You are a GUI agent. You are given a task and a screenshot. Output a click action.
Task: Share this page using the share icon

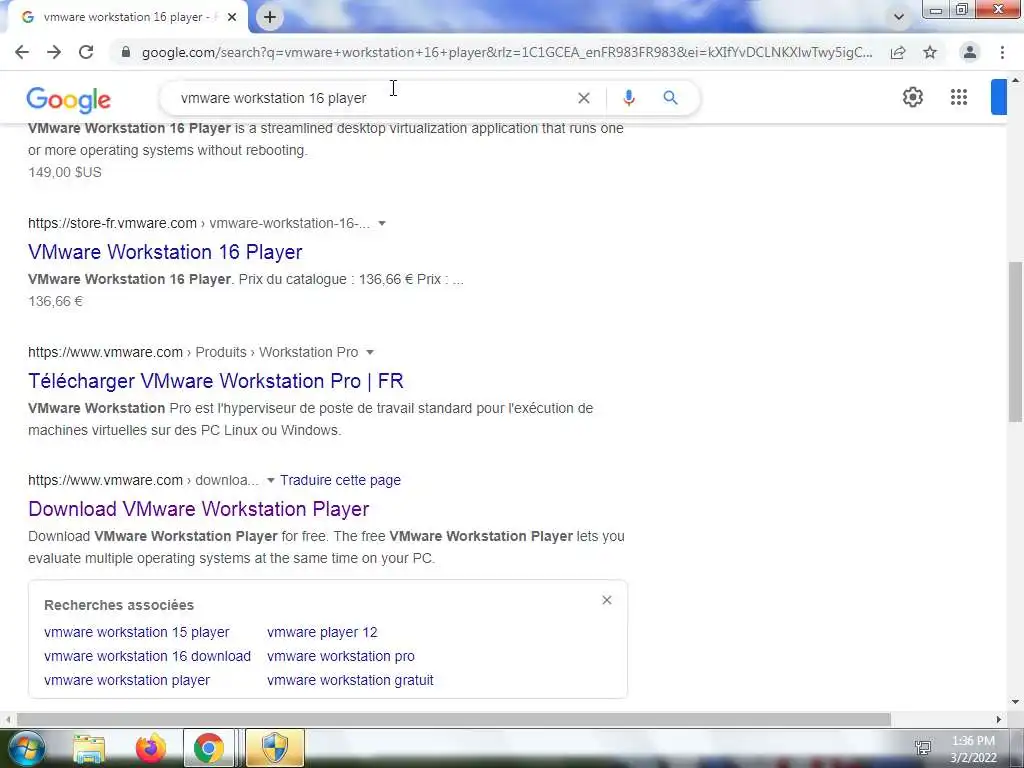[898, 52]
